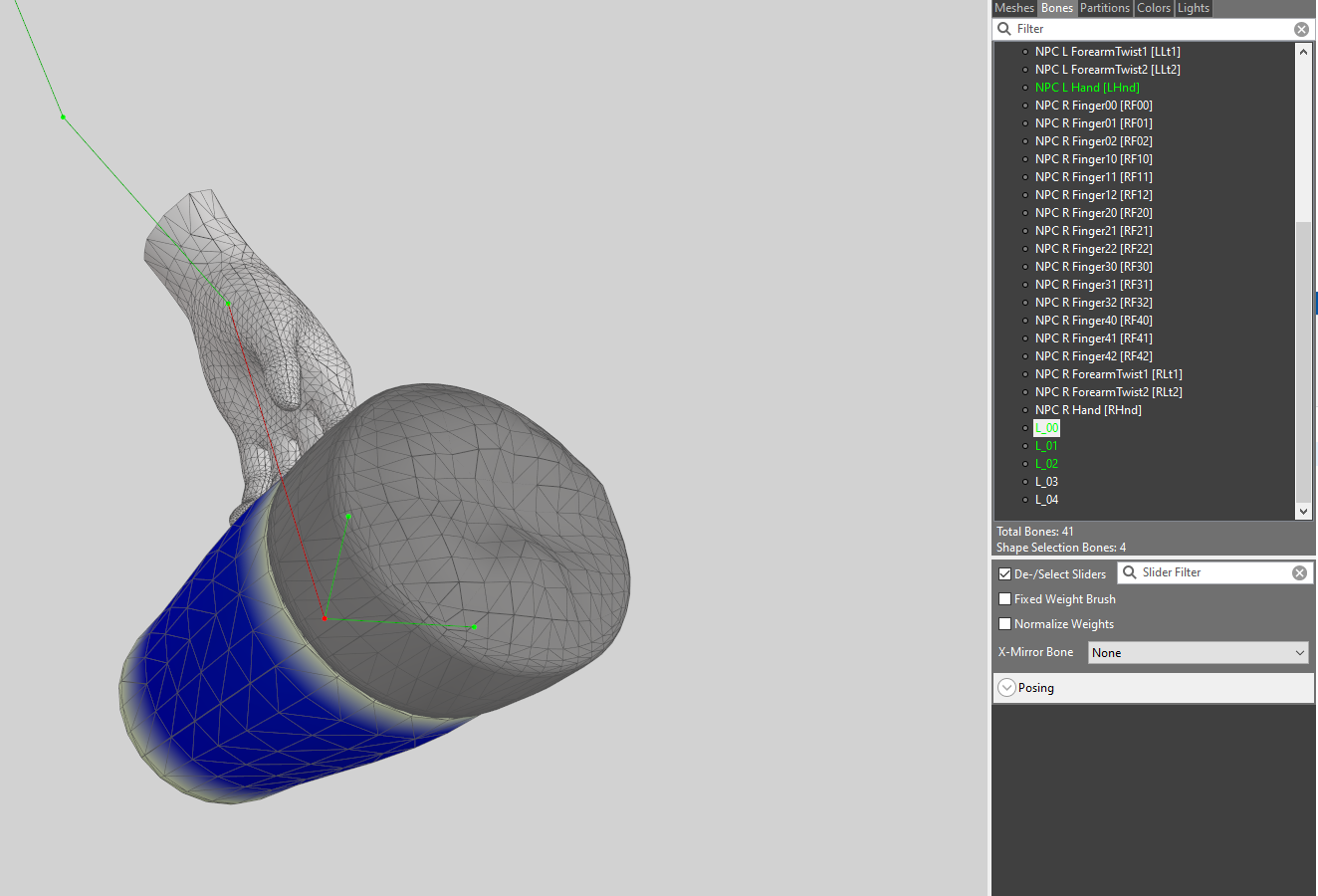
Task: Select bone NPC L Hand [LHnd]
Action: (x=1087, y=88)
